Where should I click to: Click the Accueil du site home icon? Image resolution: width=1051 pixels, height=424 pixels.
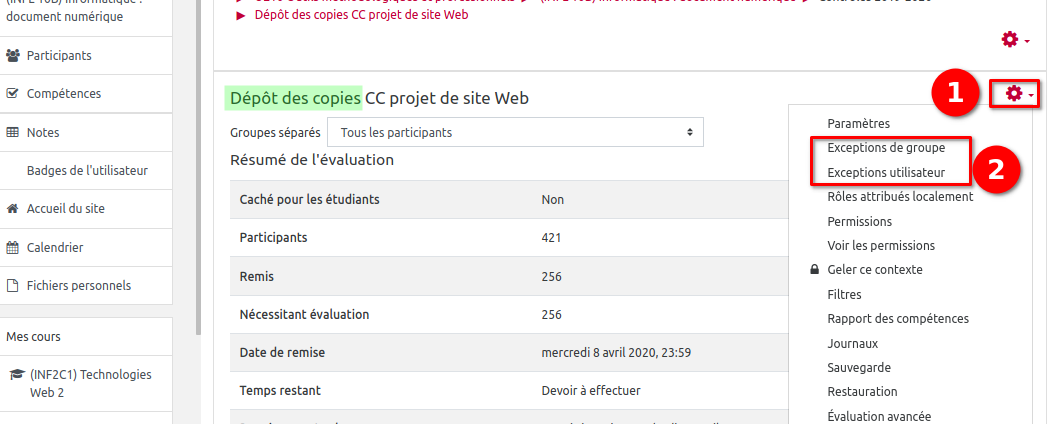pos(13,209)
